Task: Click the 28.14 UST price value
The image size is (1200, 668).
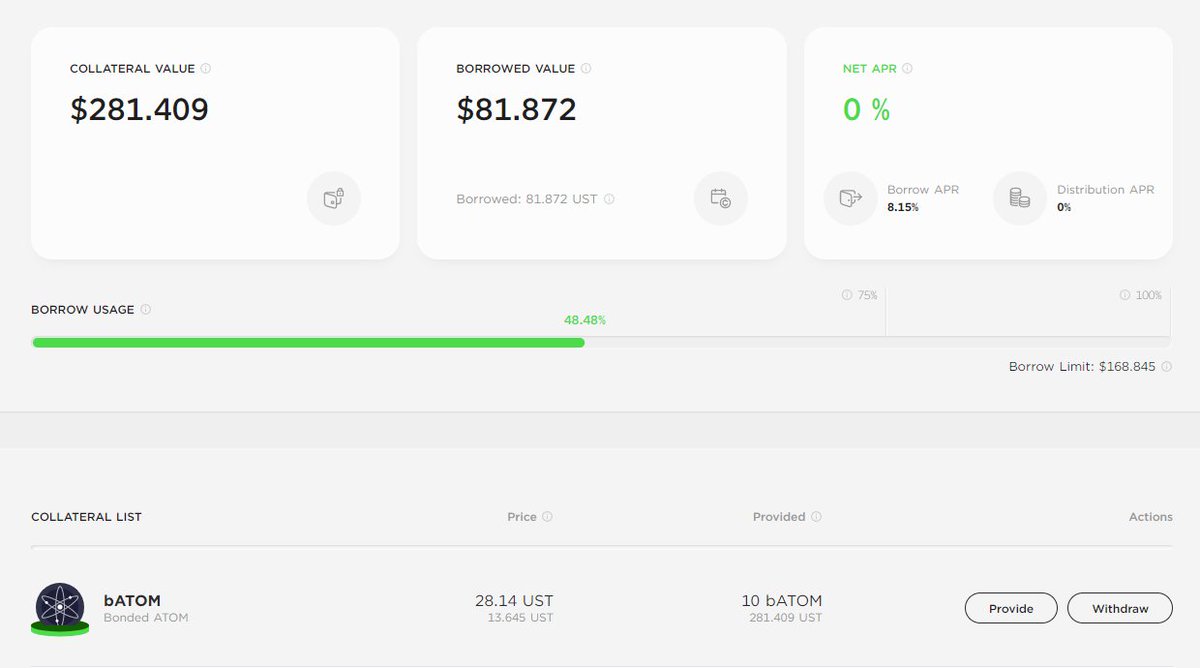Action: tap(514, 601)
